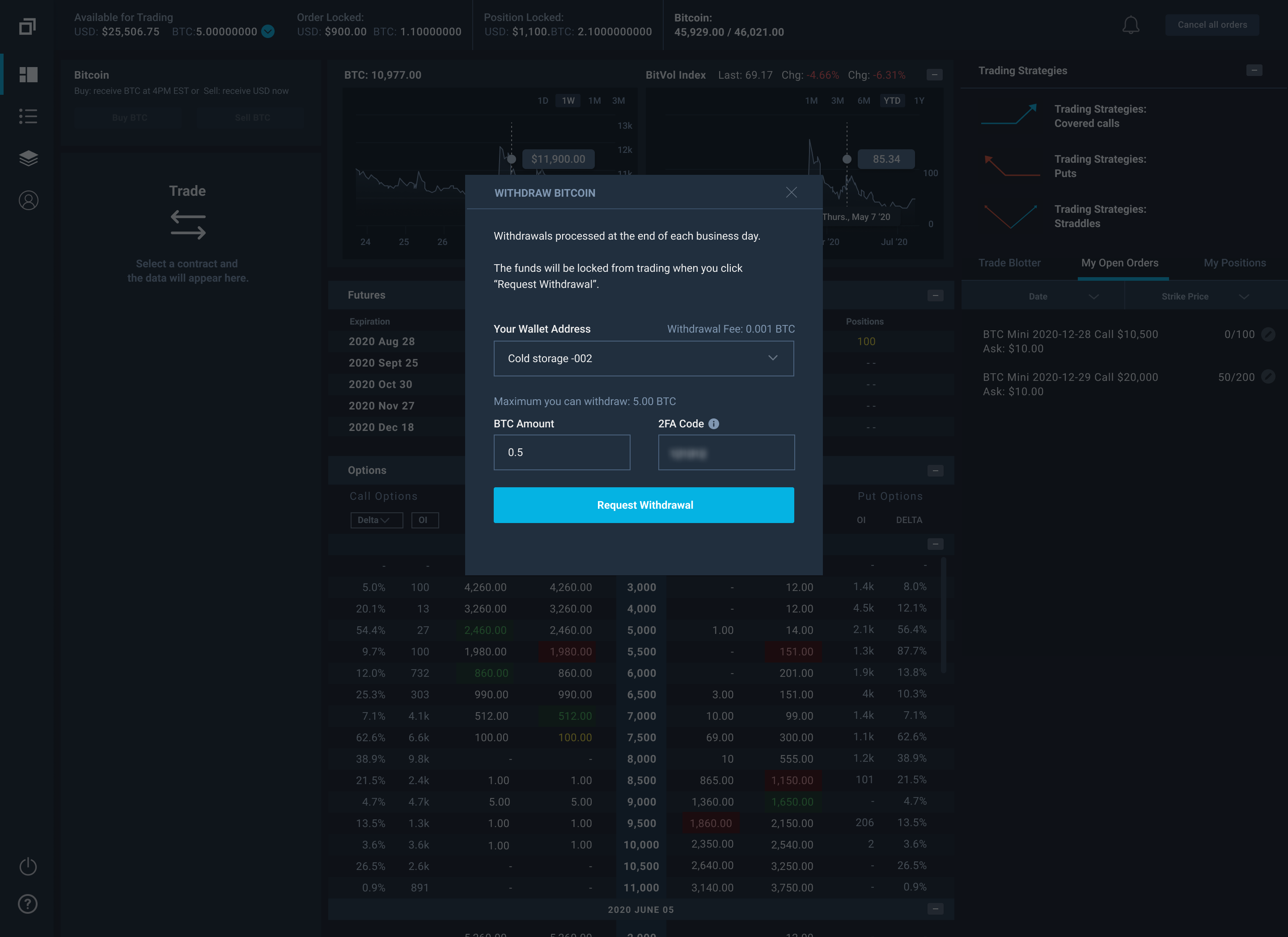Viewport: 1288px width, 937px height.
Task: Select the 1Y BitVol range
Action: pos(919,101)
